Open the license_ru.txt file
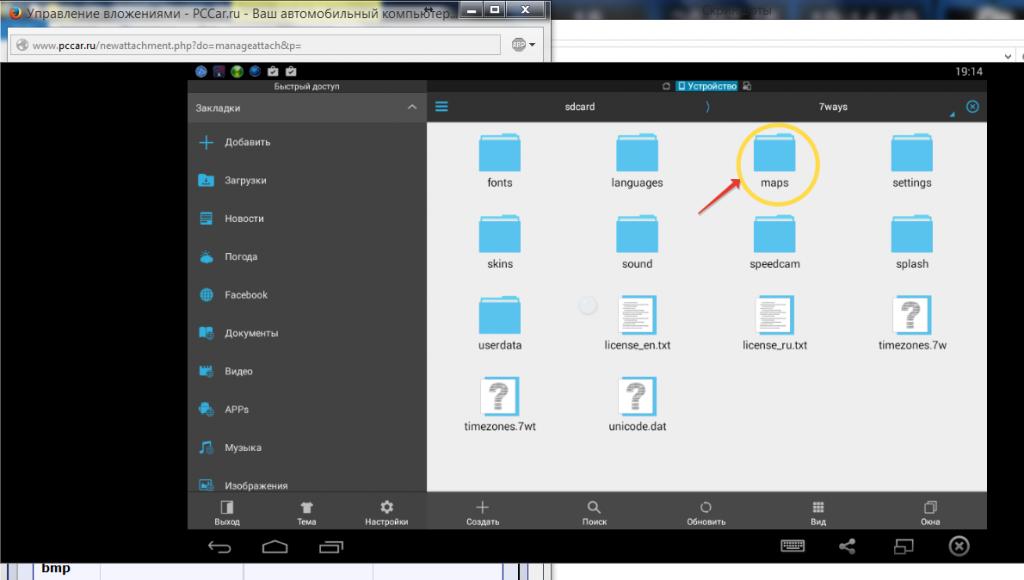The height and width of the screenshot is (580, 1024). 774,320
